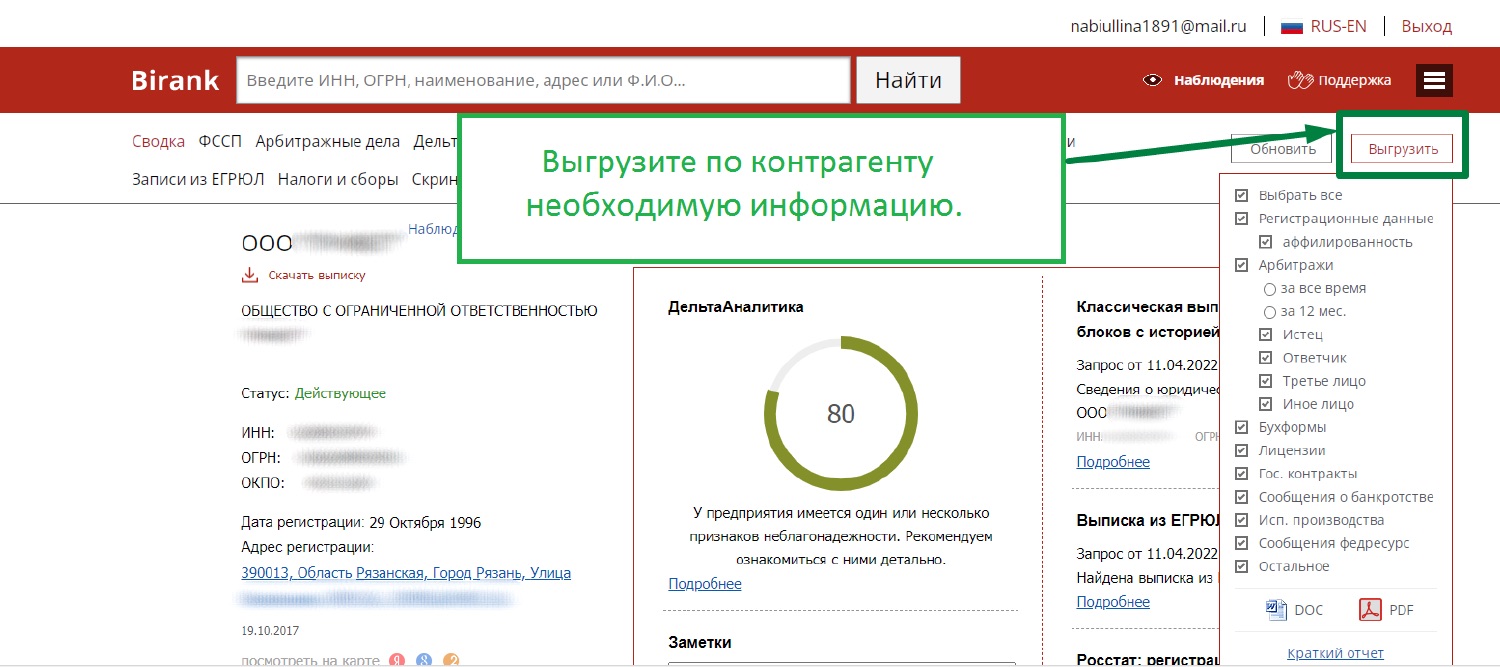Click the date 19.10.2017 text

(270, 631)
